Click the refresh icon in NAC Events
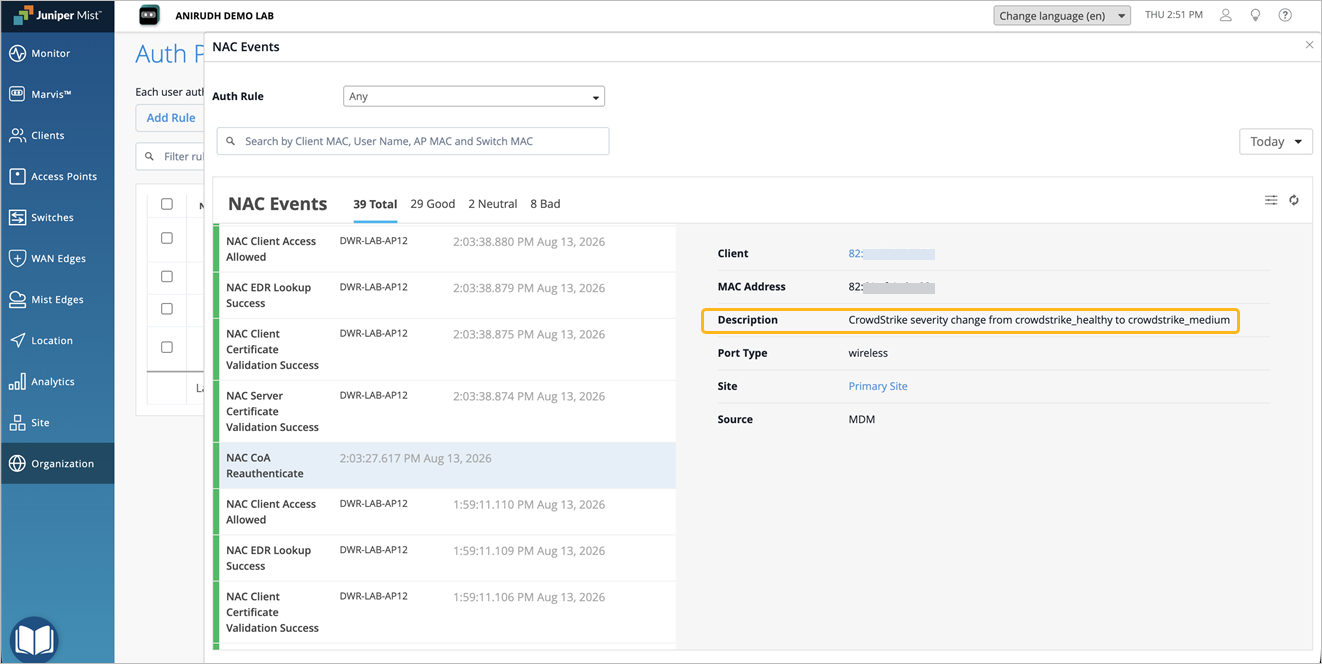 (1294, 200)
